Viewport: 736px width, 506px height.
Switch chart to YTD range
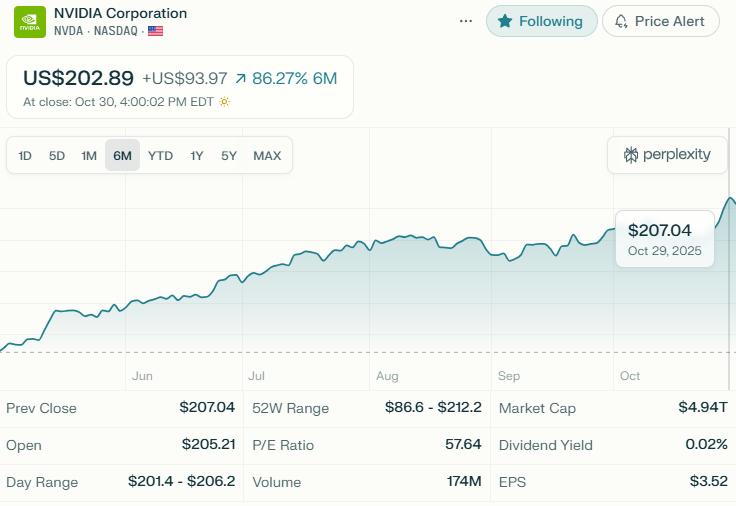[x=160, y=155]
